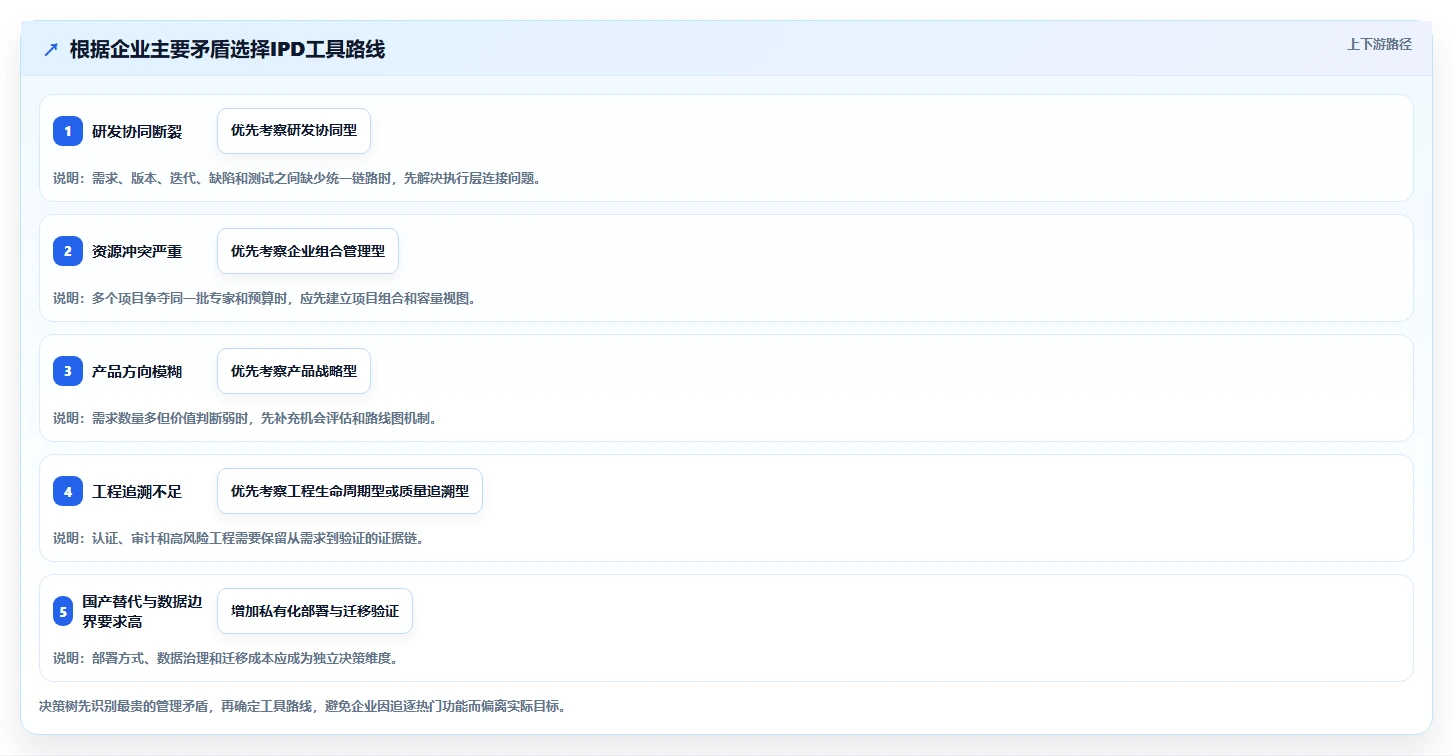Image resolution: width=1453 pixels, height=756 pixels.
Task: Click the 研发协同断裂 heading
Action: [137, 131]
